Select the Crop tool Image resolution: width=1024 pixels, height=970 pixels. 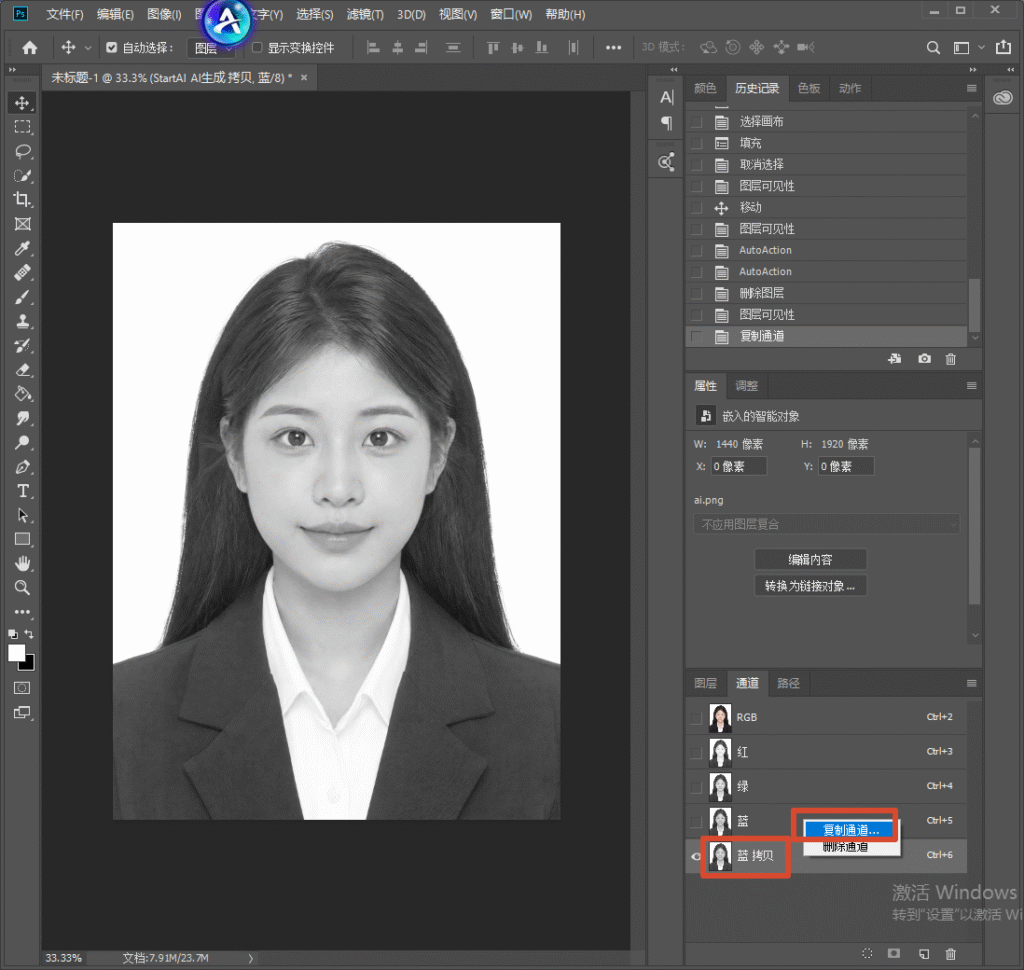(23, 200)
